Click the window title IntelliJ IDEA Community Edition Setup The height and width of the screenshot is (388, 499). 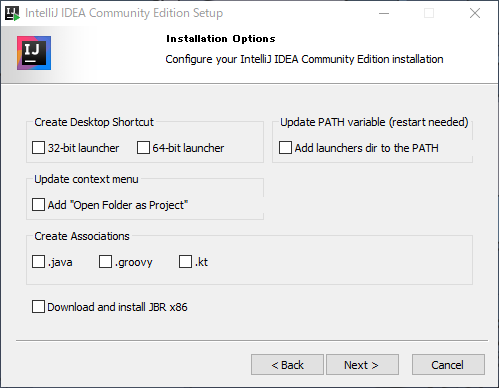point(124,13)
